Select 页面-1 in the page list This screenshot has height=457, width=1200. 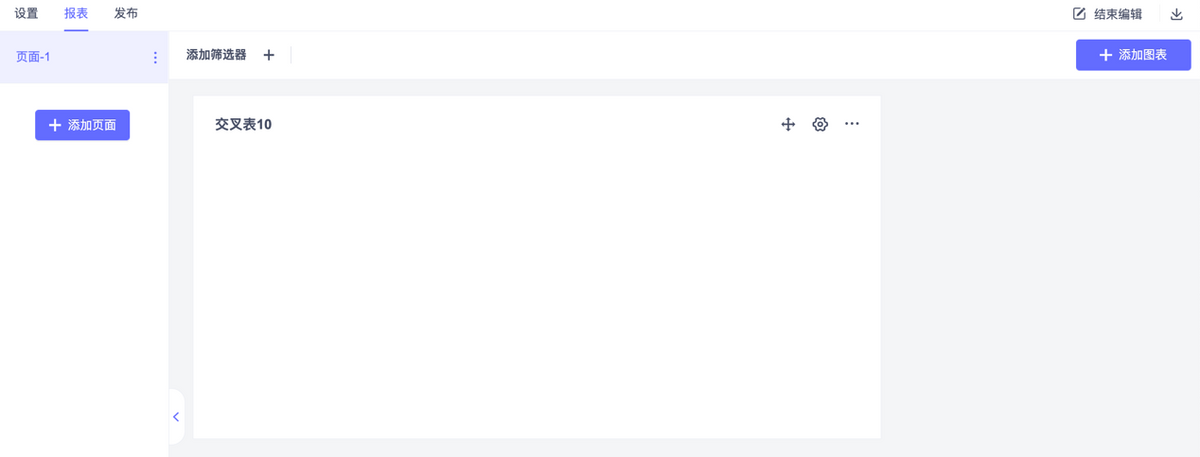click(34, 57)
